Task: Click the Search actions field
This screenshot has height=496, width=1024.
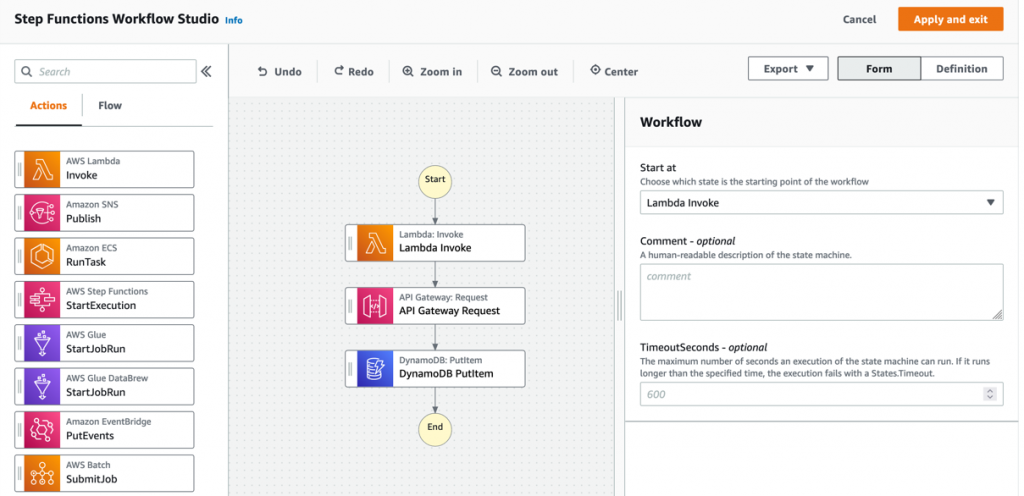Action: click(105, 72)
